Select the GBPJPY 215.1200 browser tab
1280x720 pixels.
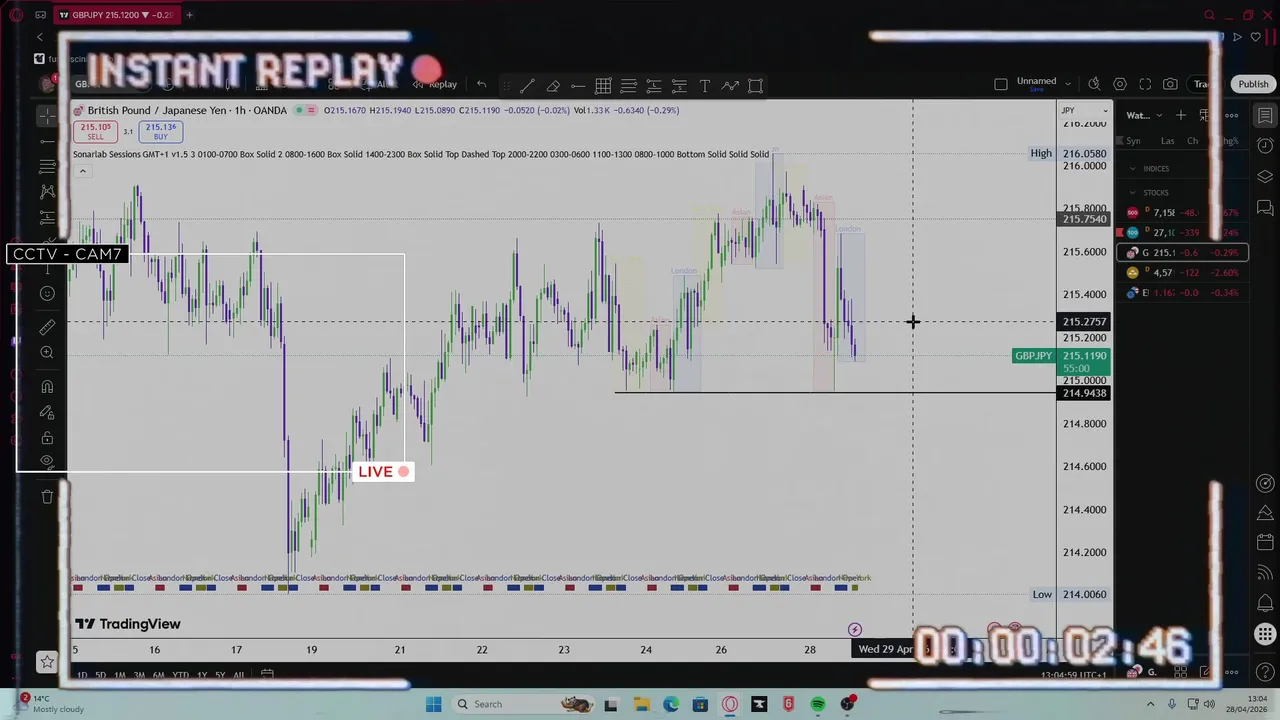tap(115, 15)
